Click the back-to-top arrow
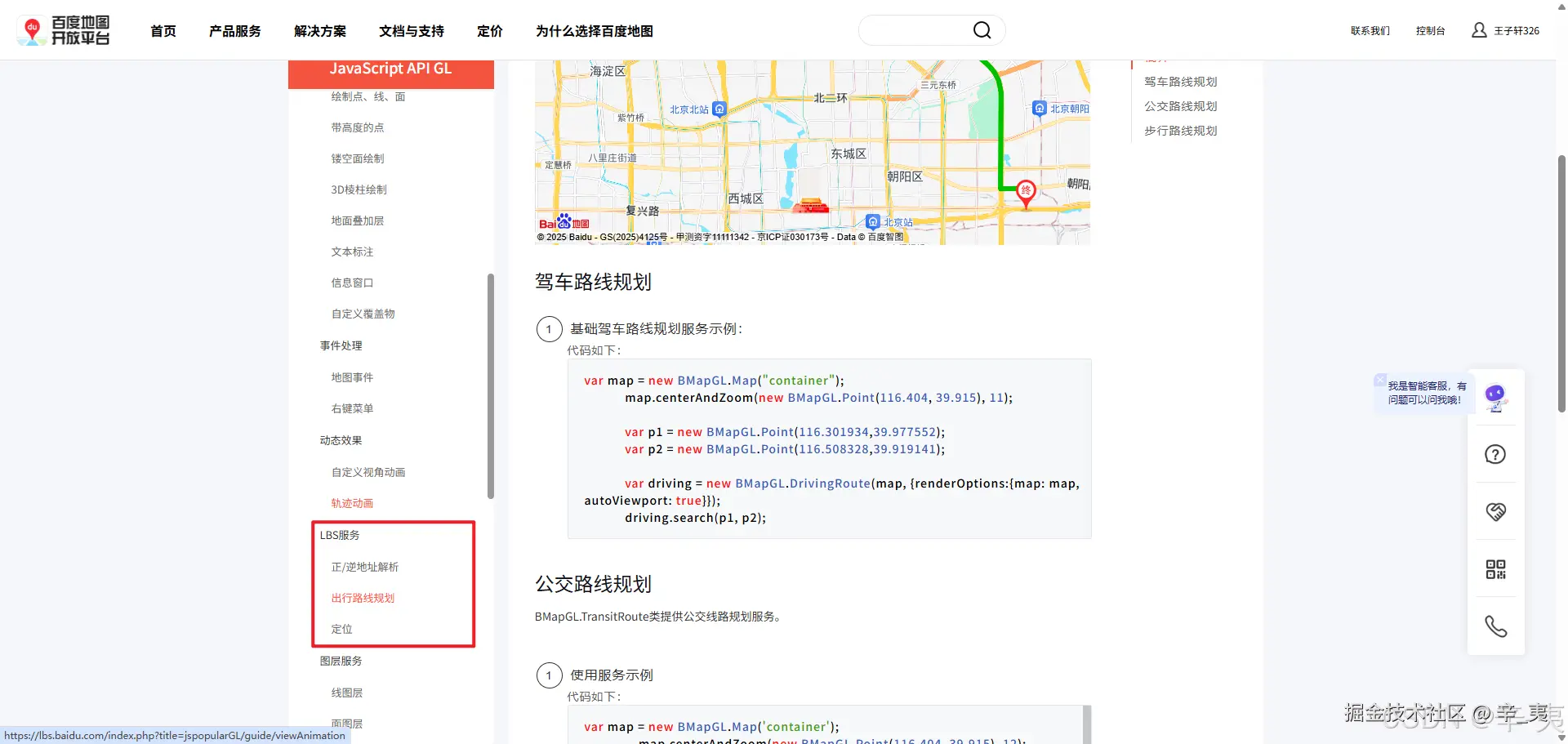1568x744 pixels. (1560, 7)
